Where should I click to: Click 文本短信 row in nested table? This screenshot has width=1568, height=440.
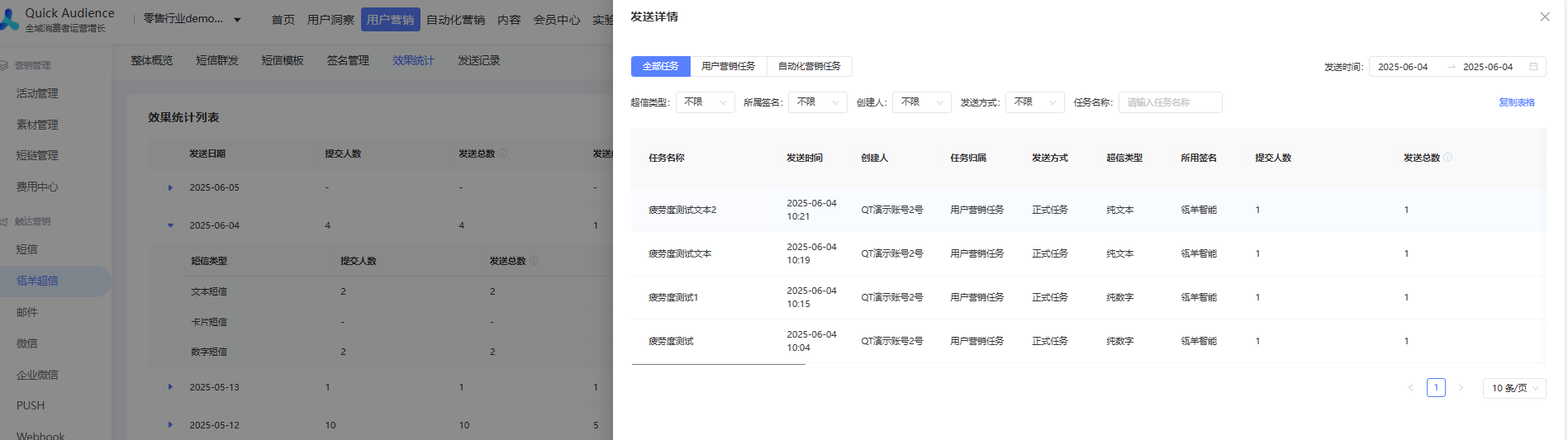point(380,291)
